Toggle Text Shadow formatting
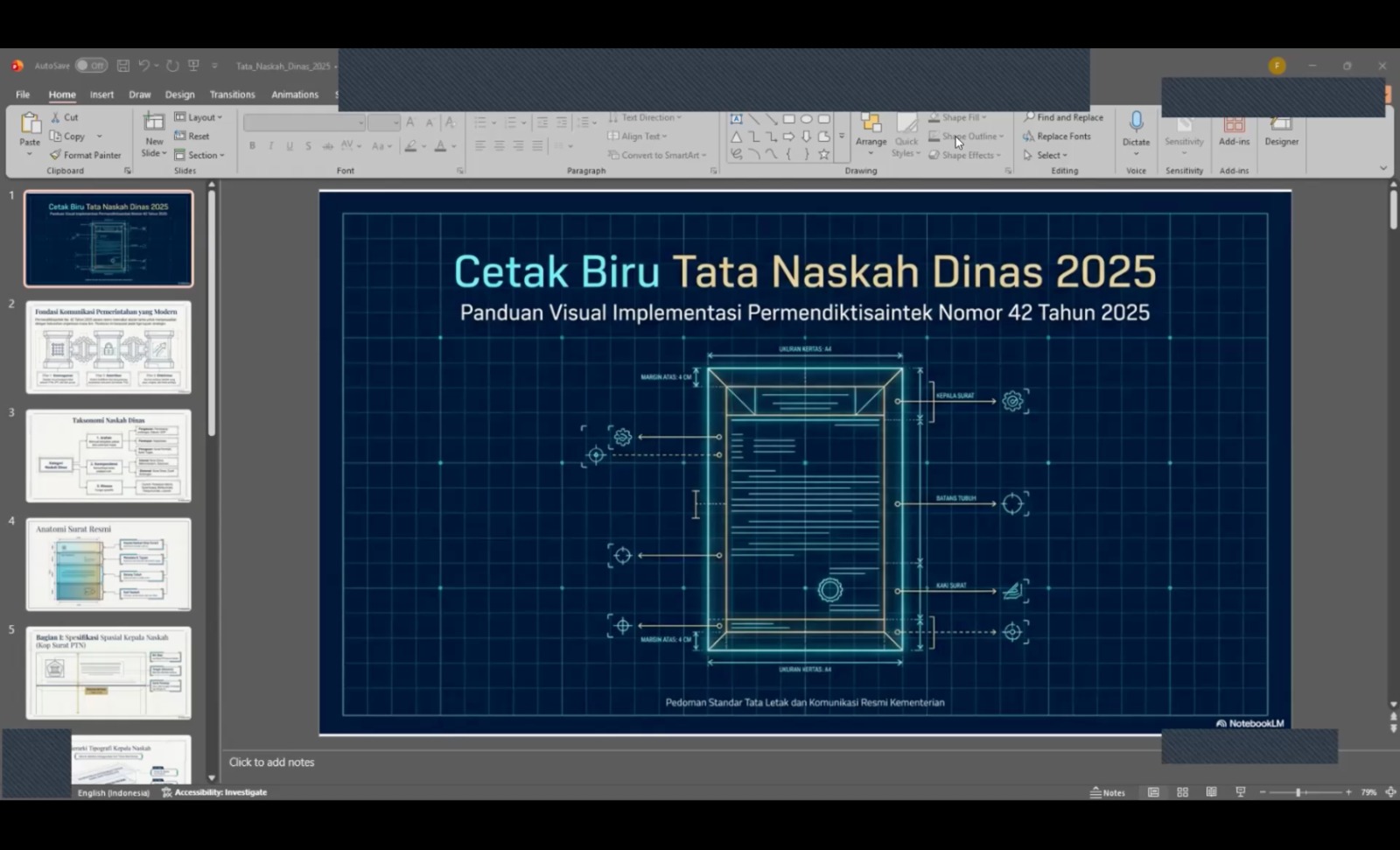The width and height of the screenshot is (1400, 850). click(308, 146)
